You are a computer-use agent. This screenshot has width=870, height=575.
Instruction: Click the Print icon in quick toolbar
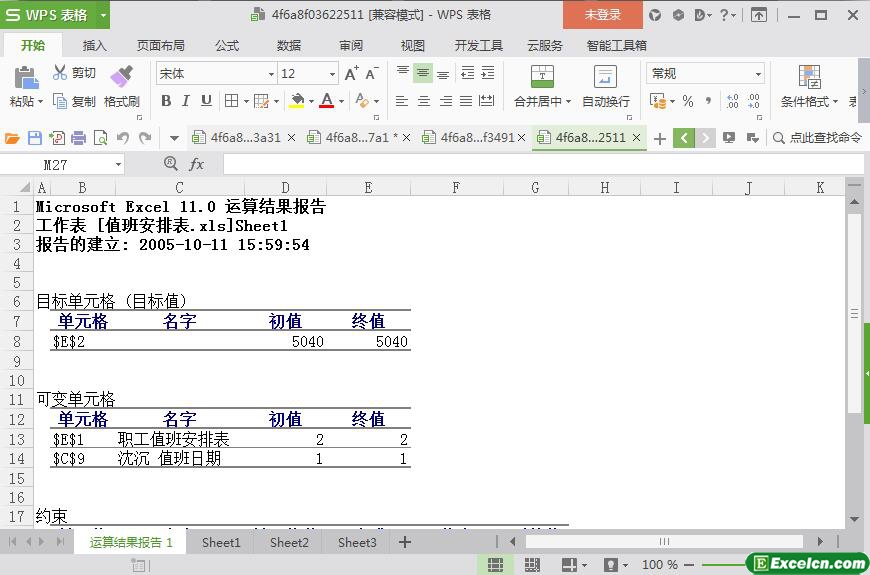(x=79, y=138)
